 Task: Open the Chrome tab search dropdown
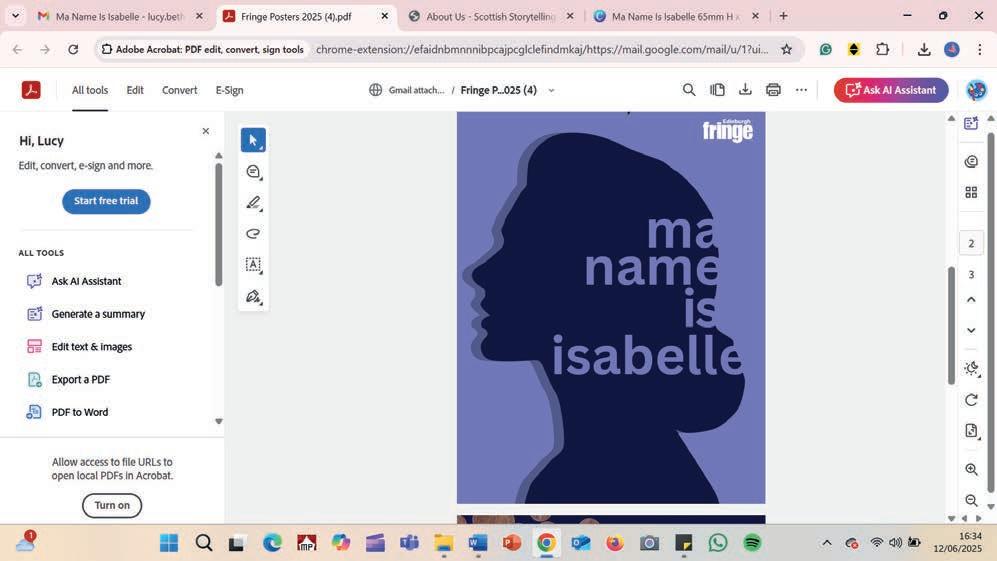pyautogui.click(x=15, y=16)
